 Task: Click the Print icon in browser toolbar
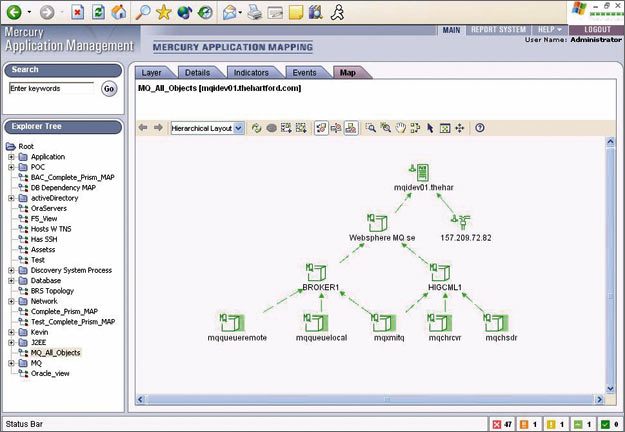(255, 12)
